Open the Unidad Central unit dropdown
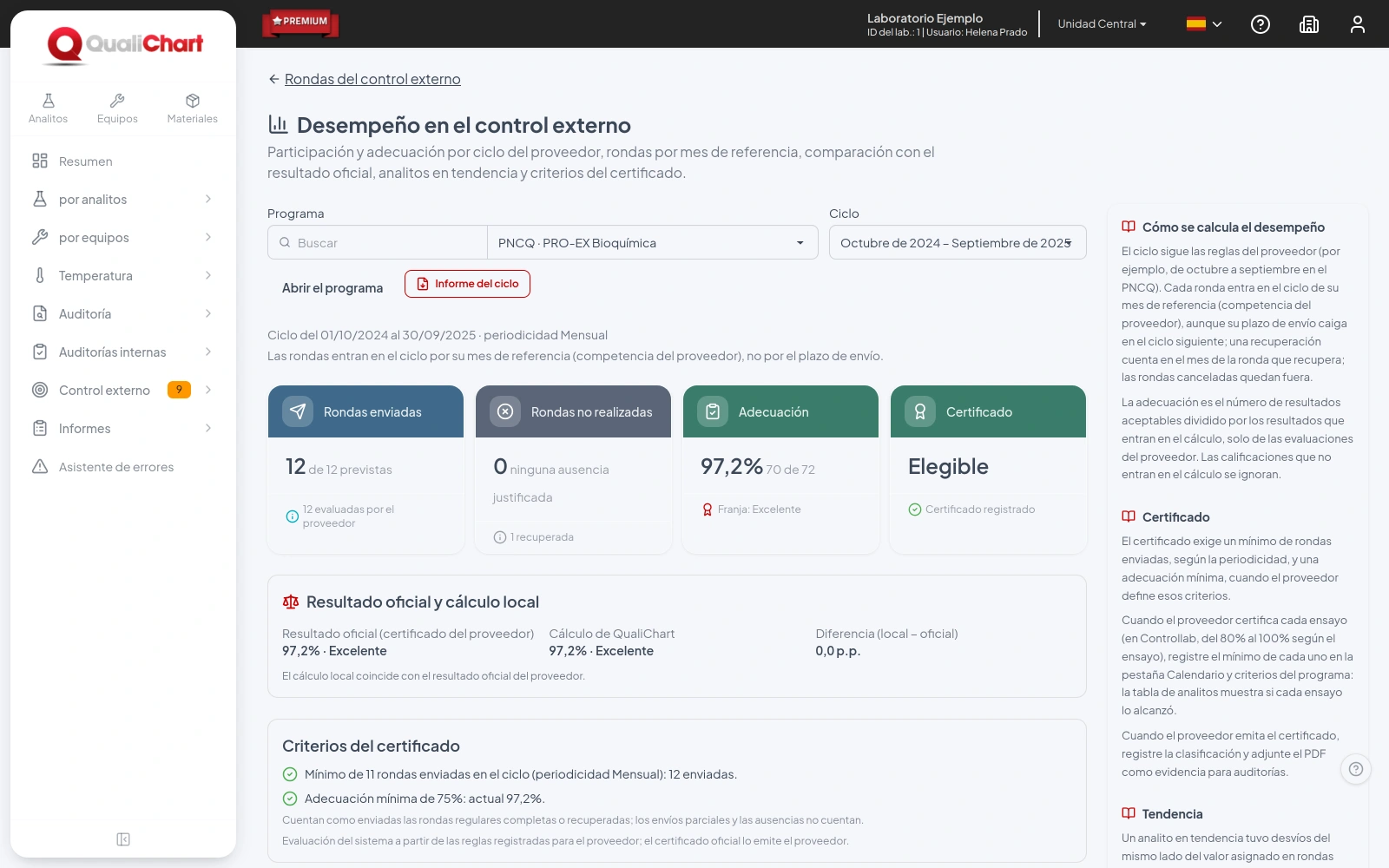 pyautogui.click(x=1102, y=24)
